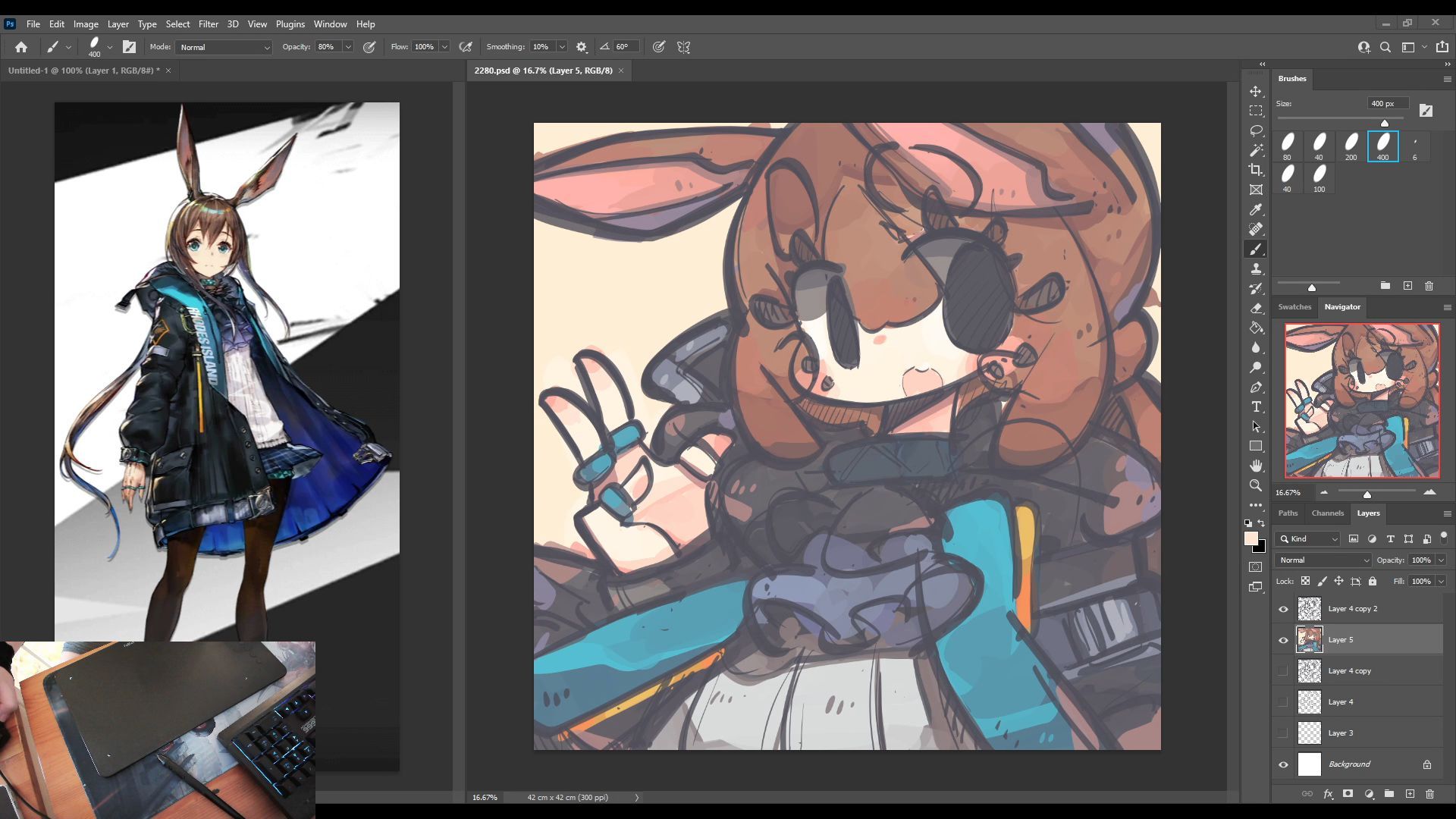Add a layer mask from Layers panel

tap(1348, 794)
